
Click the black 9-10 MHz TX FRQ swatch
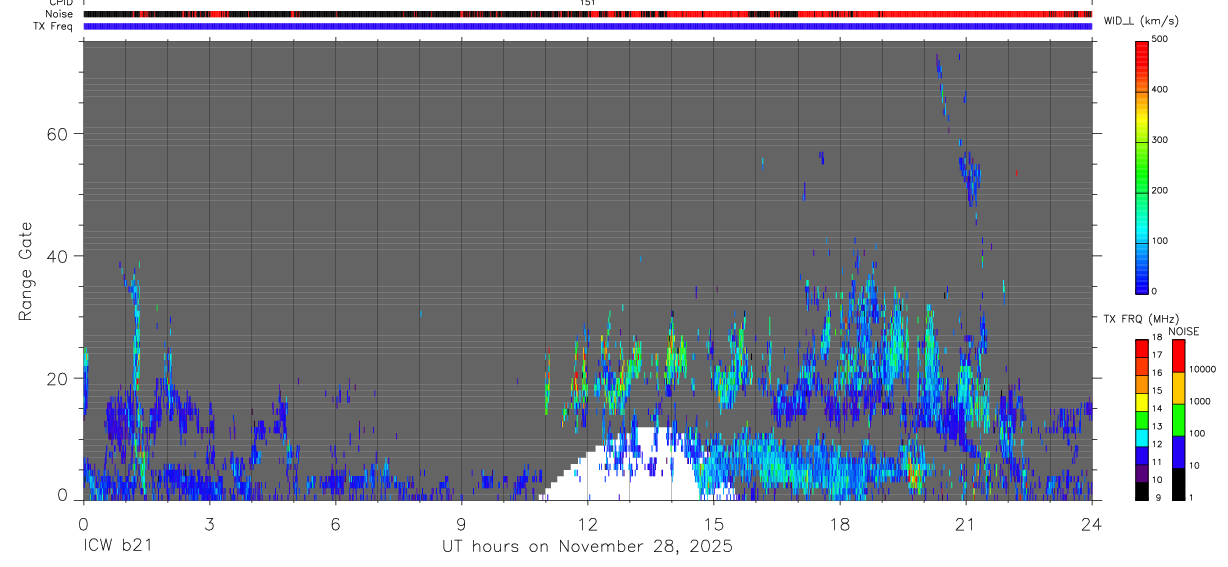coord(1142,490)
